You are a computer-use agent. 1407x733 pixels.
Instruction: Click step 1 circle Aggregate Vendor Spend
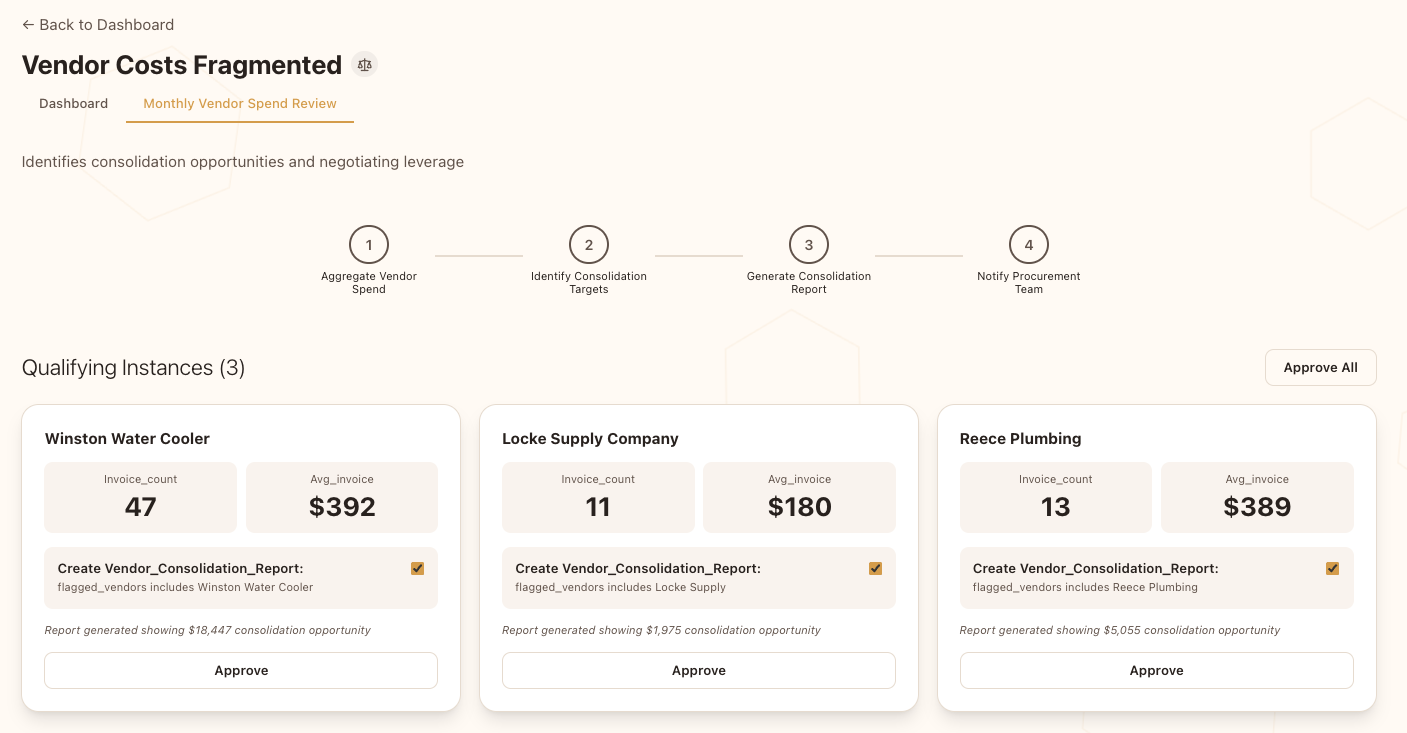click(x=369, y=245)
